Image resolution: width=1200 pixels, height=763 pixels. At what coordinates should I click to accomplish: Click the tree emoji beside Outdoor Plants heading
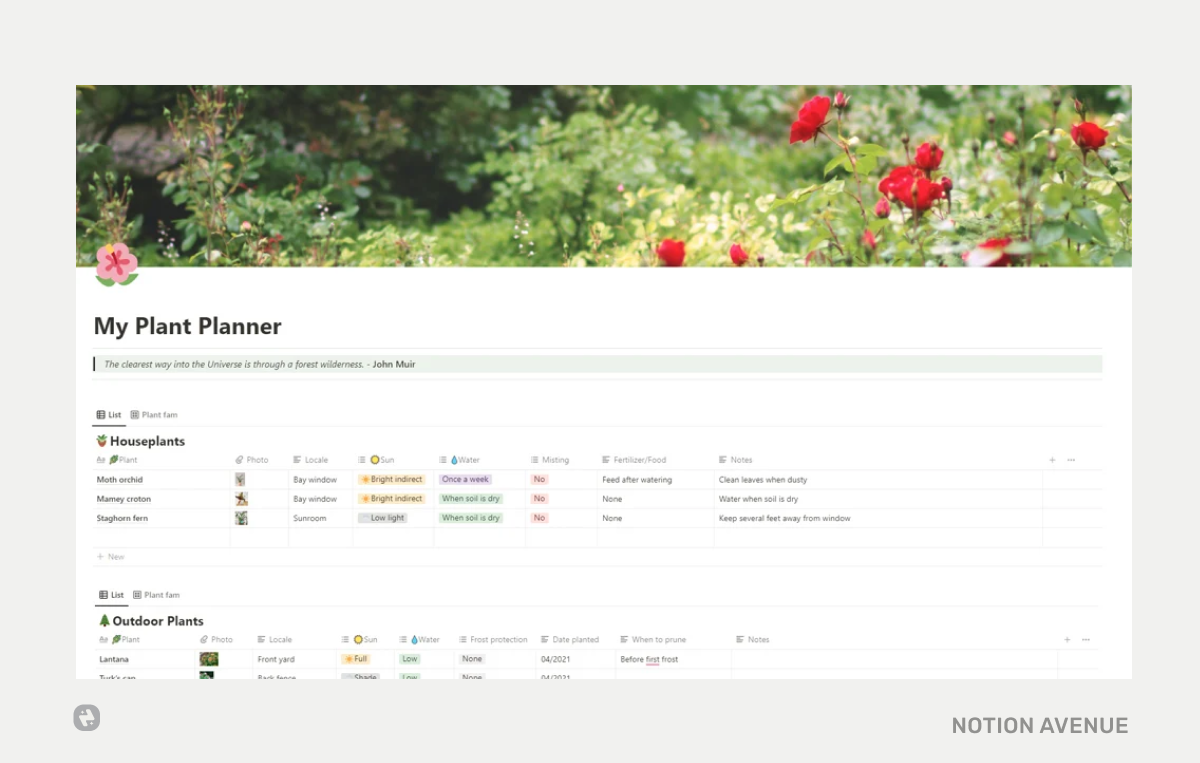coord(104,621)
